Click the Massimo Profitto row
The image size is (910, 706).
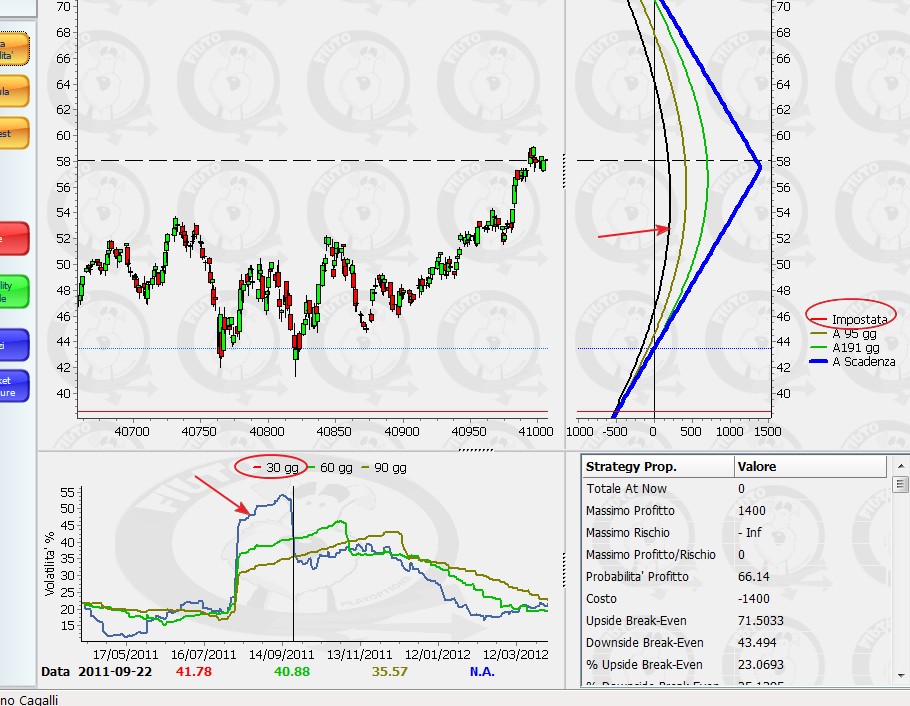pos(735,510)
